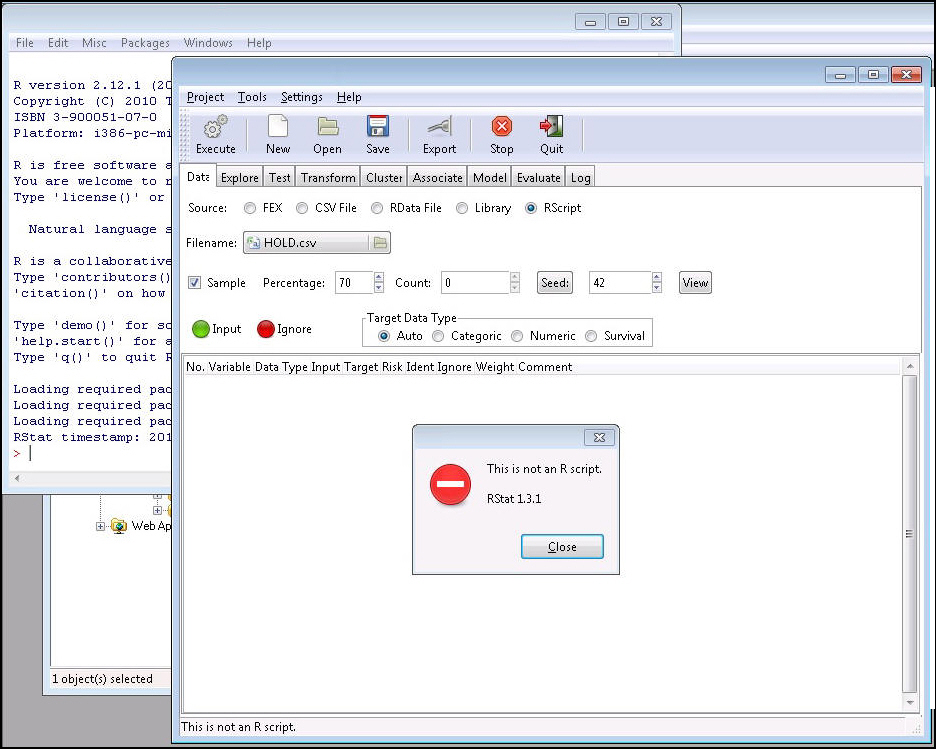Toggle the Sample checkbox

point(195,282)
